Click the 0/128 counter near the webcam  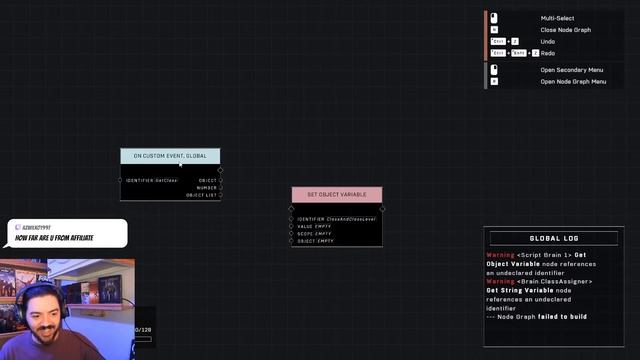click(143, 329)
